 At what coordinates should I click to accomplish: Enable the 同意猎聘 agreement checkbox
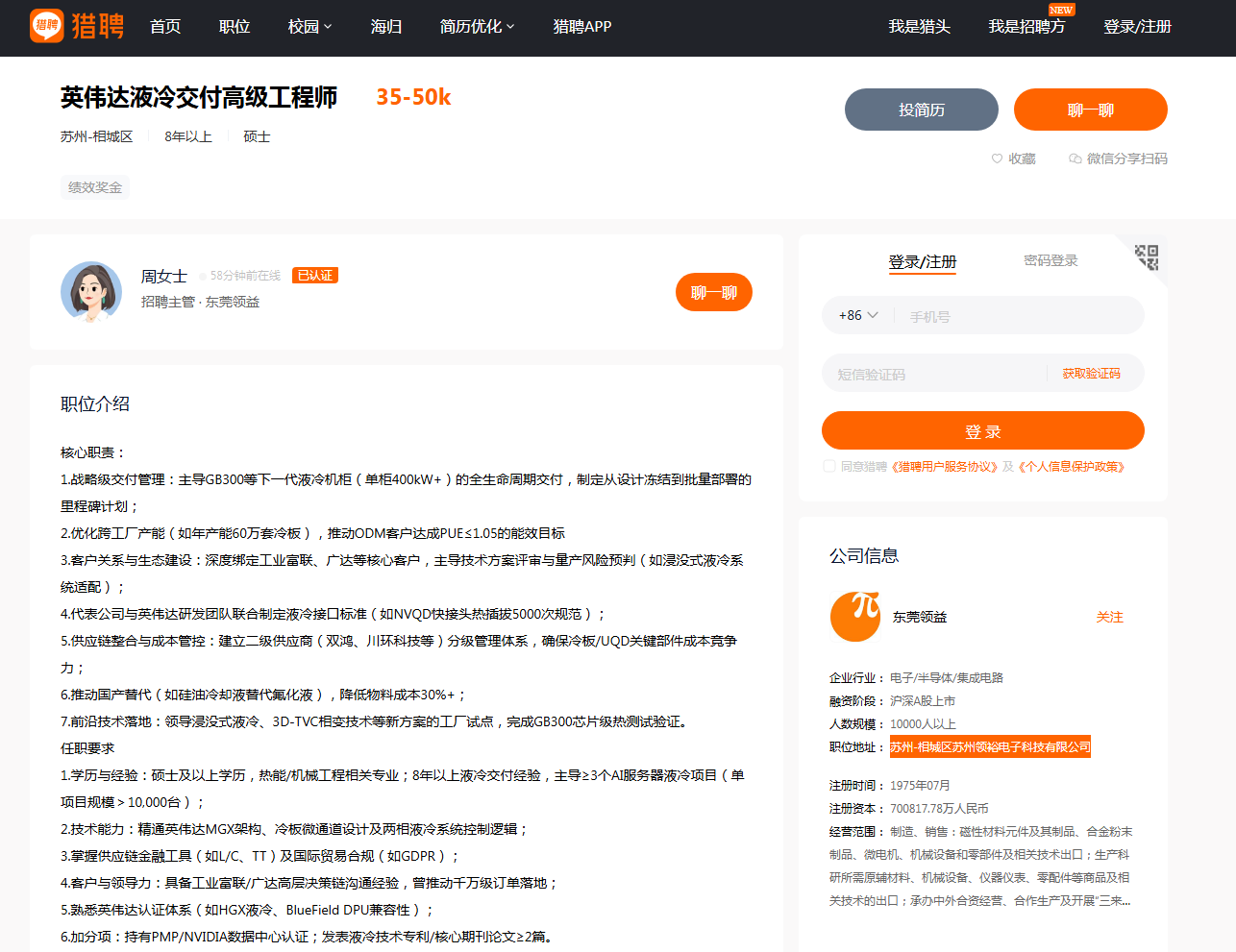point(828,466)
